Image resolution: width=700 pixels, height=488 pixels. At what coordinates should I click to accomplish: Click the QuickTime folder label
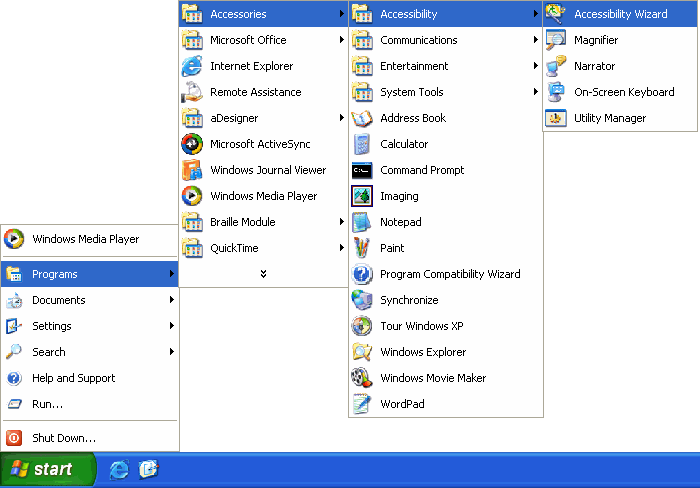pos(234,248)
